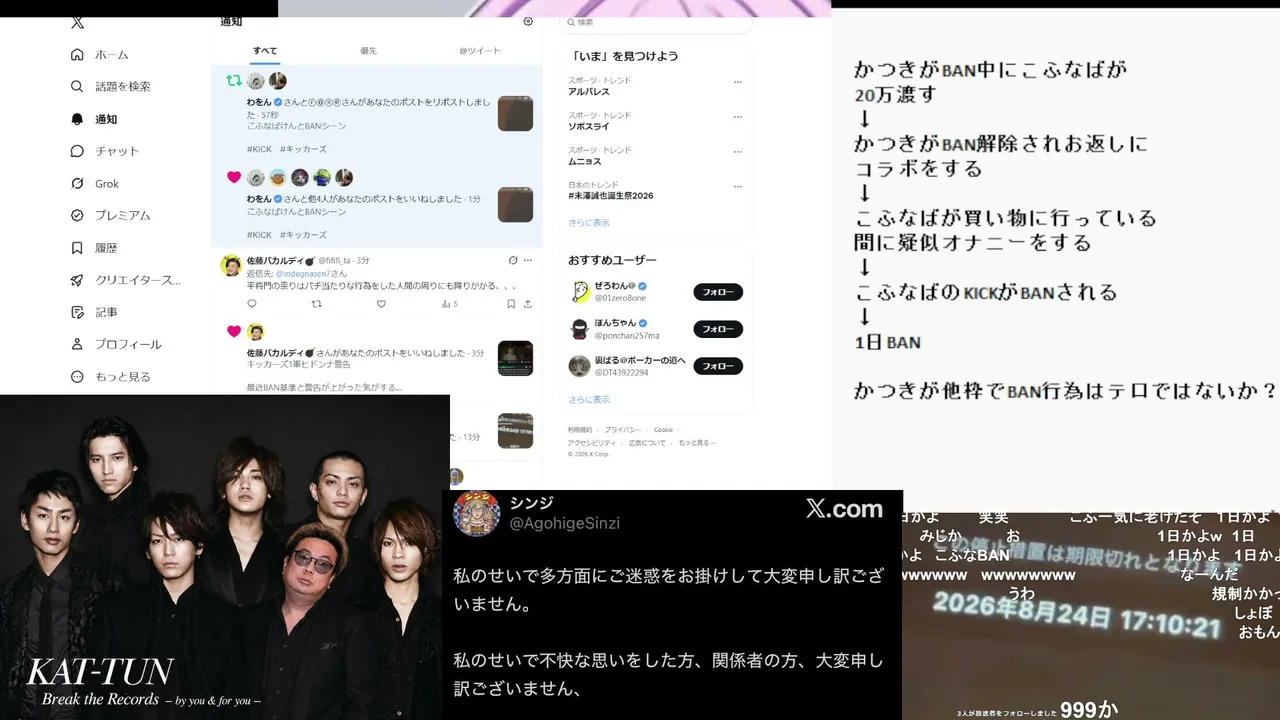Click the 検索 search box on X

tap(655, 22)
